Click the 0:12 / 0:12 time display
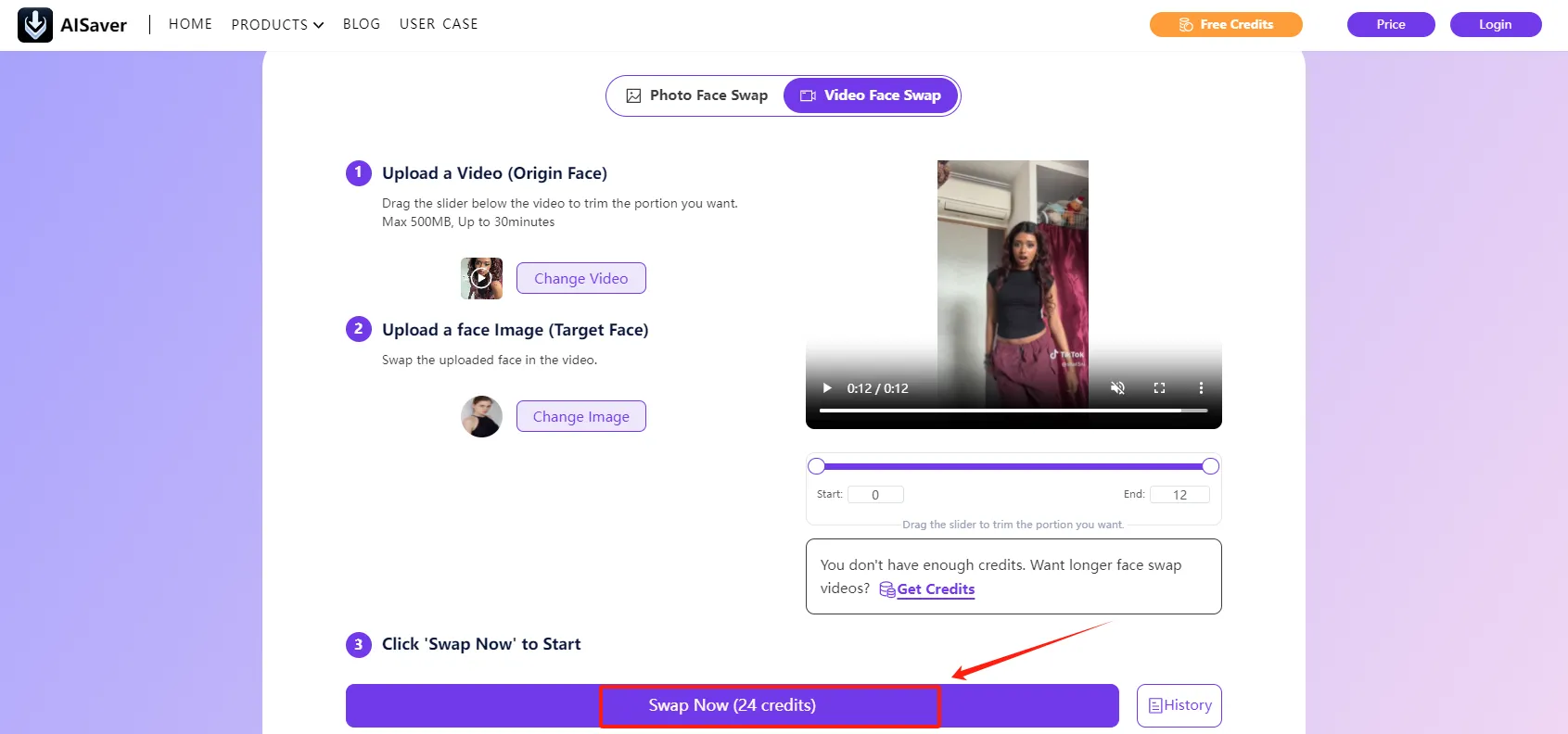This screenshot has width=1568, height=734. [877, 388]
